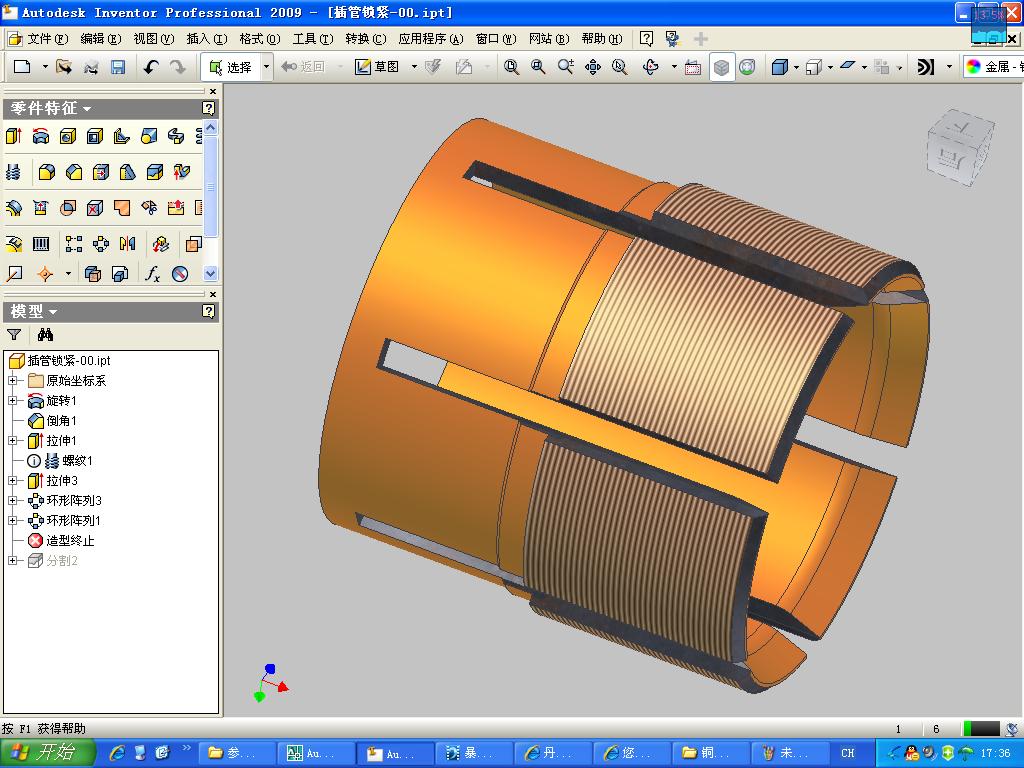
Task: Select the Thread feature tool
Action: [x=14, y=172]
